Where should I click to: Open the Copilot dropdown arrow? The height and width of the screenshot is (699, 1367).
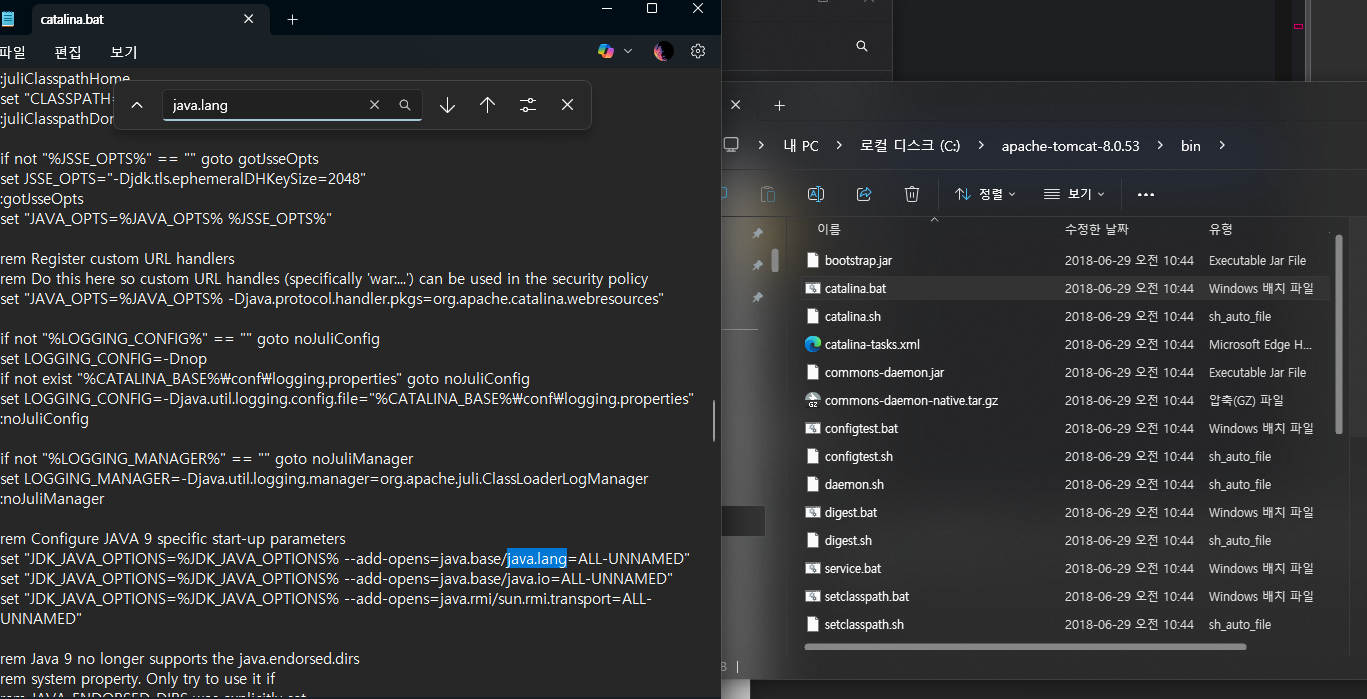(x=628, y=51)
